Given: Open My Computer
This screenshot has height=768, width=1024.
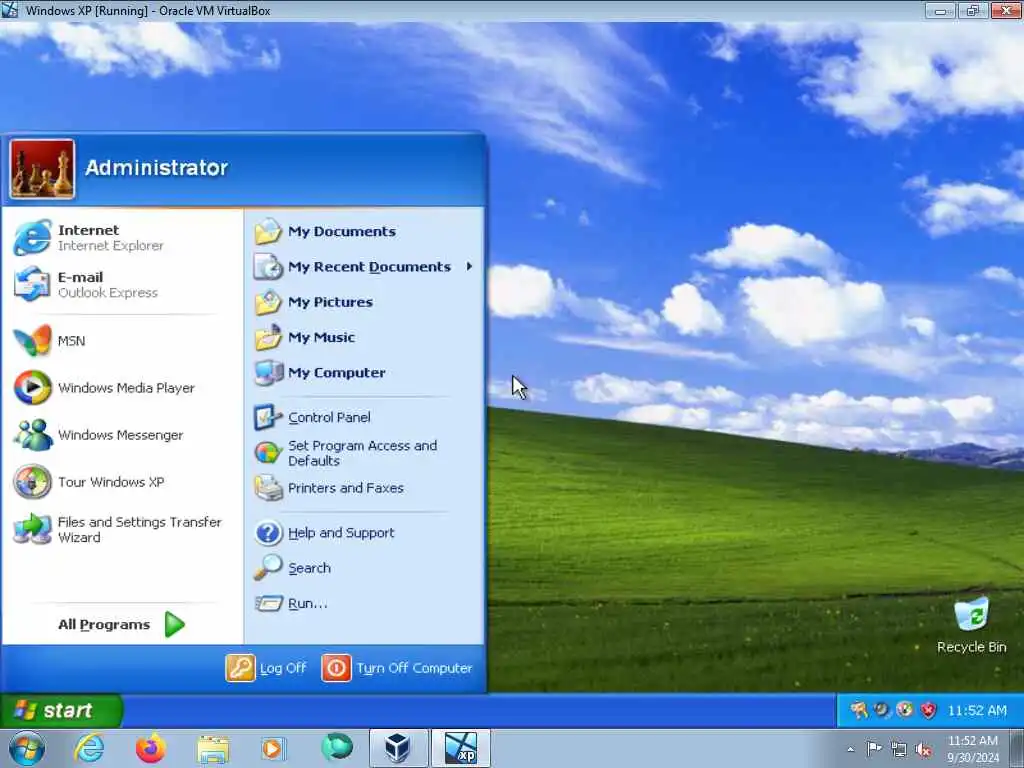Looking at the screenshot, I should 364,372.
